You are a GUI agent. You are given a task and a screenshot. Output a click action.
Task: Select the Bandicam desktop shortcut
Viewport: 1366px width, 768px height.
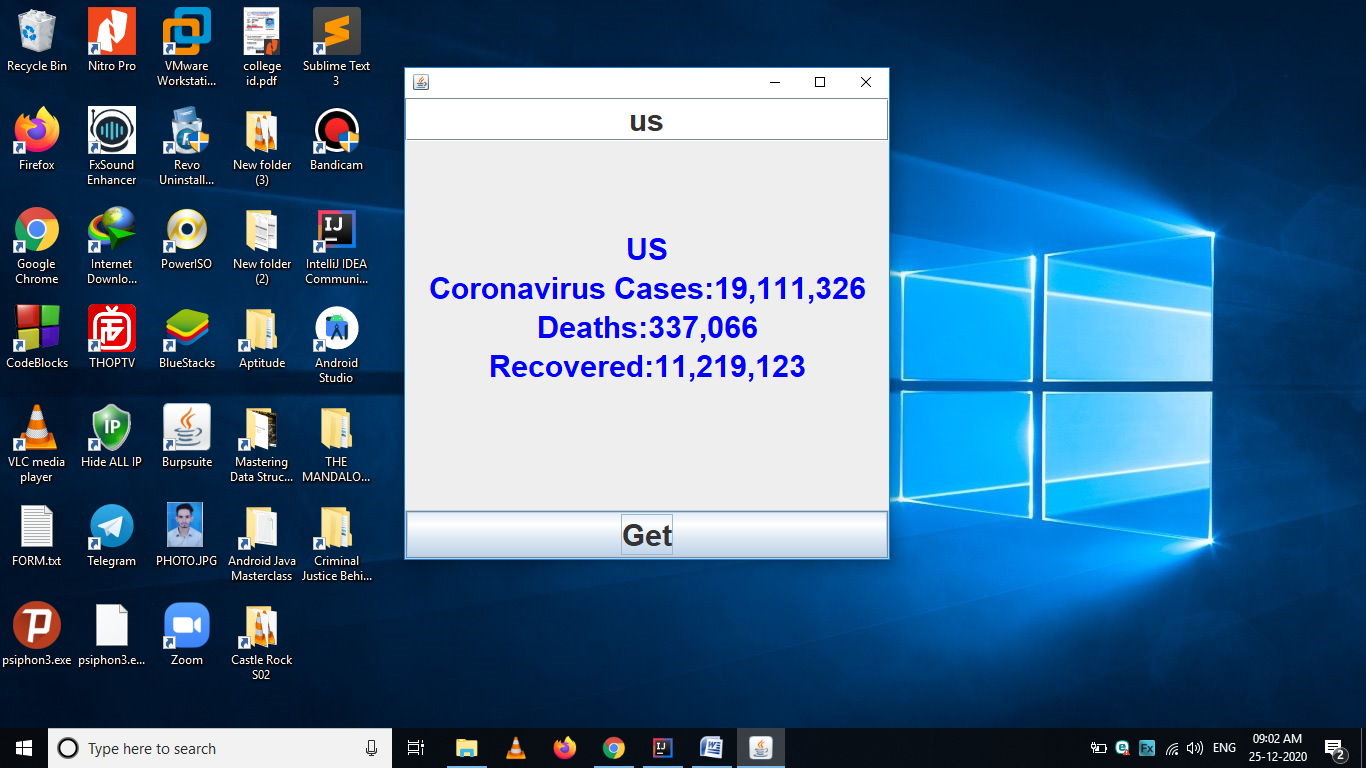[x=337, y=140]
